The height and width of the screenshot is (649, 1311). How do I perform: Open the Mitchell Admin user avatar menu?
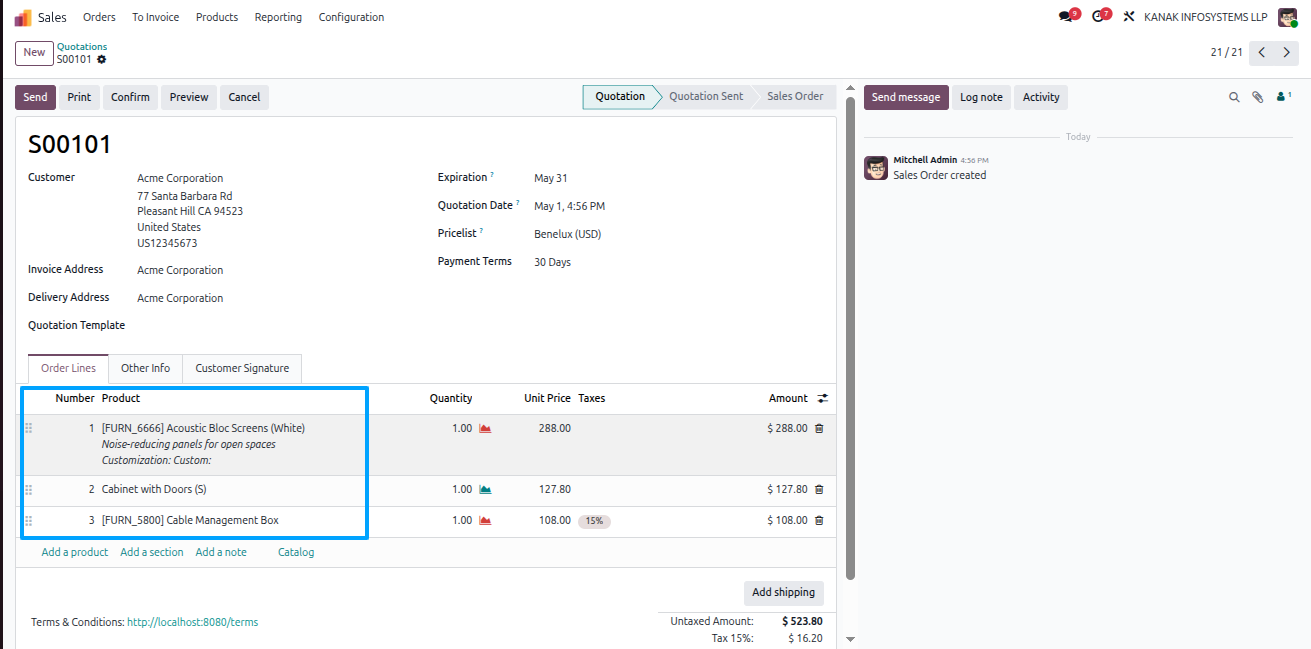click(1287, 17)
